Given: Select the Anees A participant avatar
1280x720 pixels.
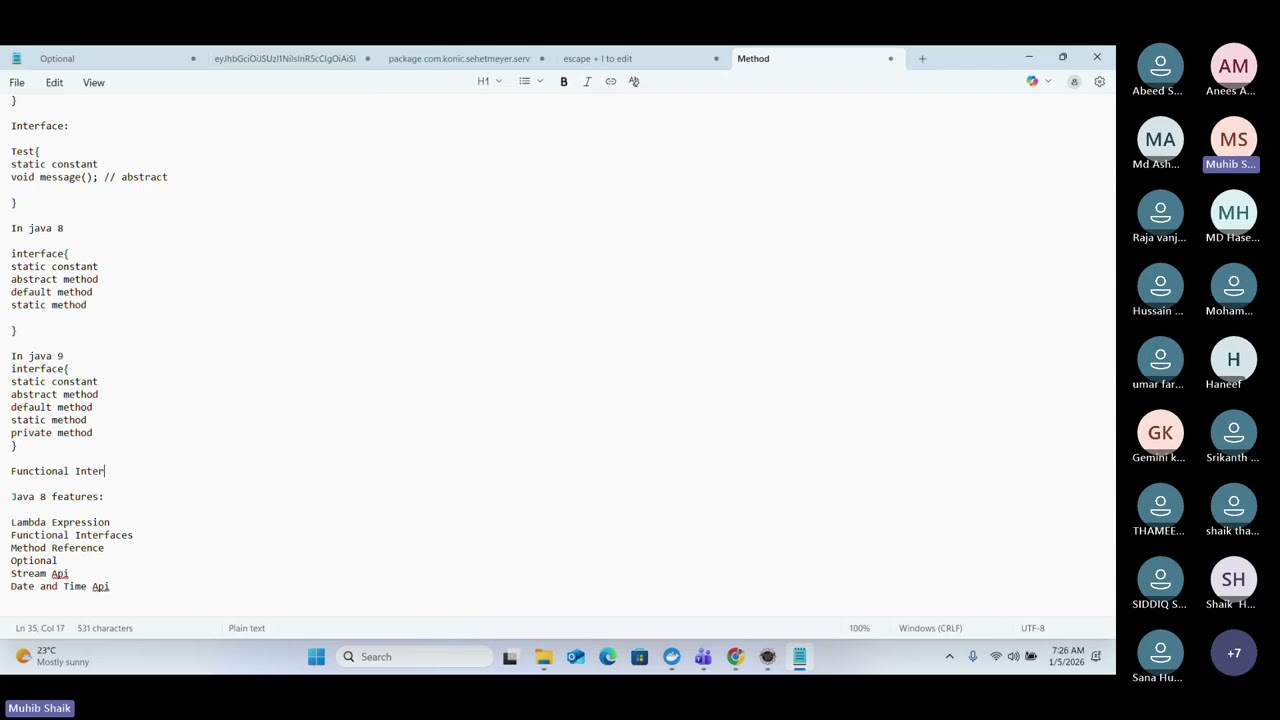Looking at the screenshot, I should coord(1233,66).
